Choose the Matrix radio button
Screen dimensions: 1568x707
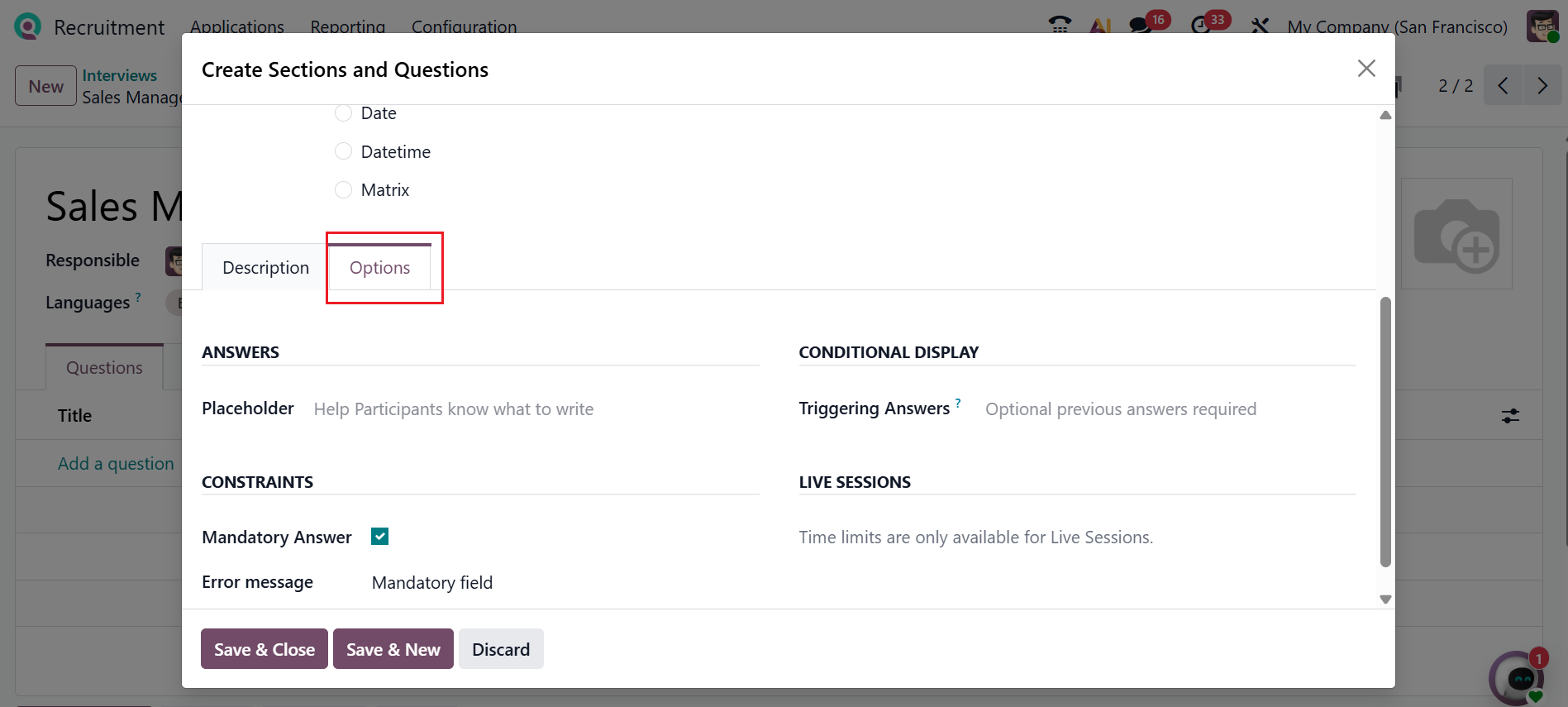343,190
